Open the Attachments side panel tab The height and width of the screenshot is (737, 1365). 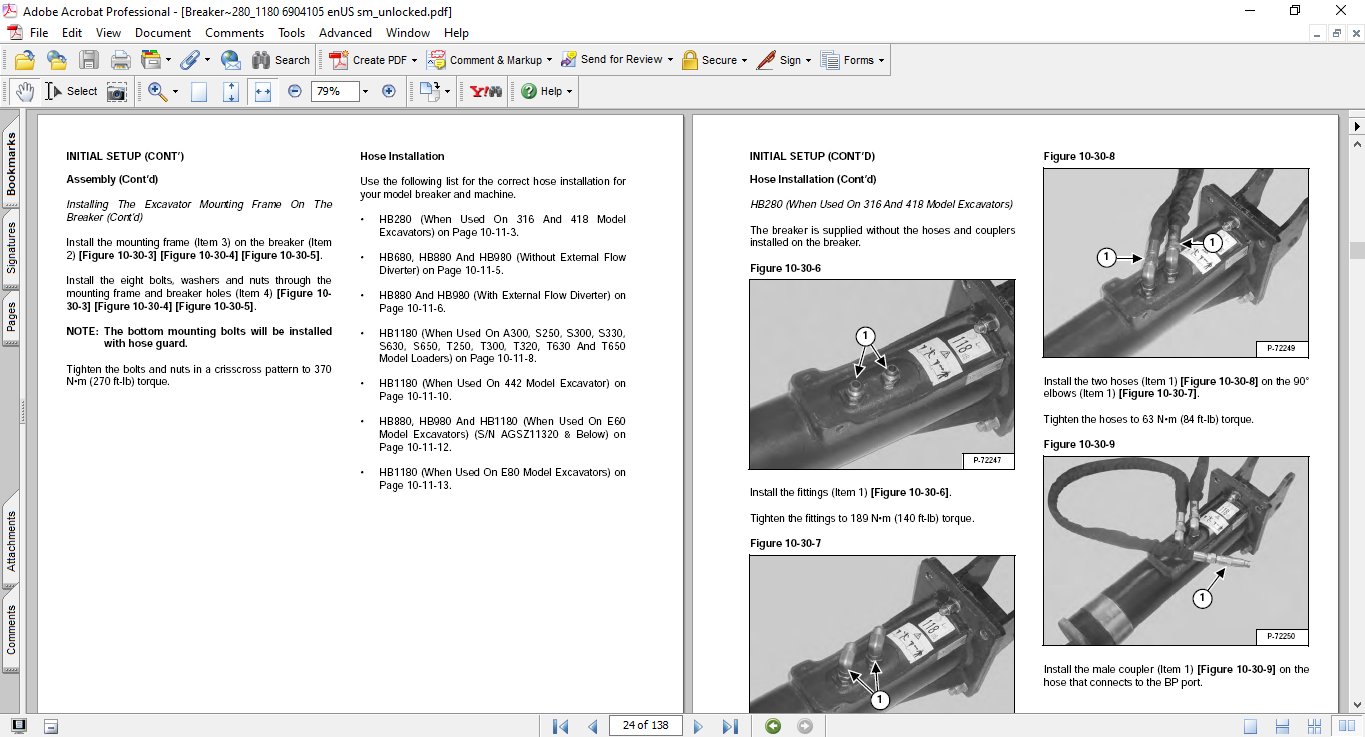[11, 541]
